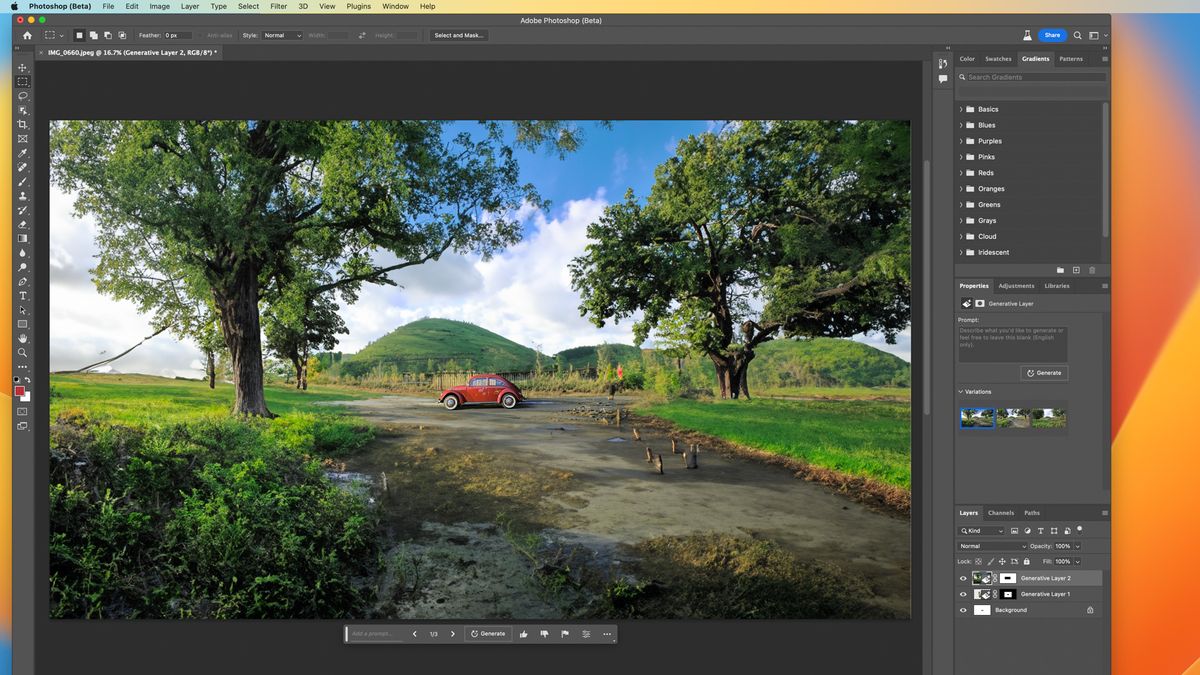Enable the Lock transparent pixels toggle

pos(978,561)
